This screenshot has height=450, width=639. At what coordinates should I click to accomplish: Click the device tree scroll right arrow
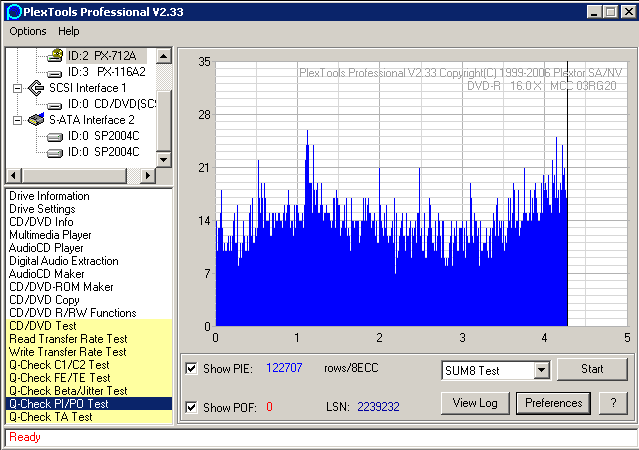coord(148,175)
